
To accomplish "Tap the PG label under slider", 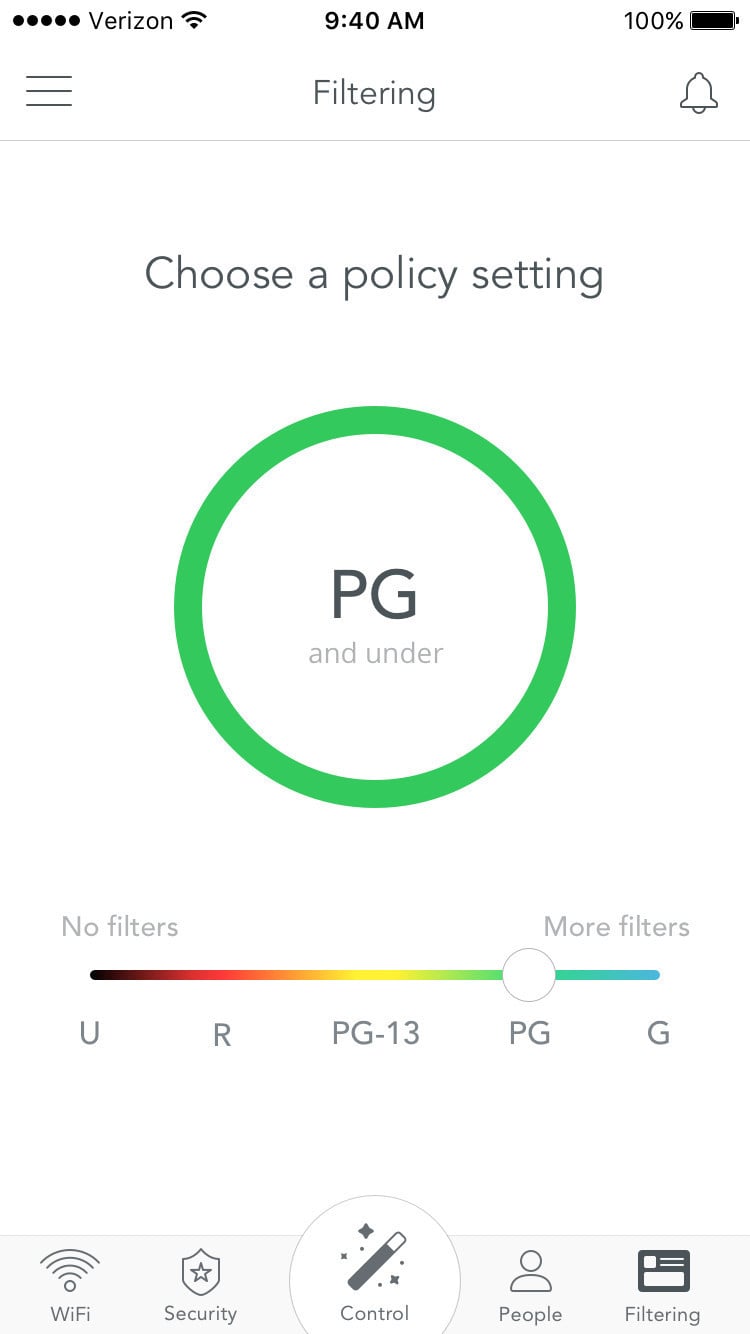I will (x=529, y=1033).
